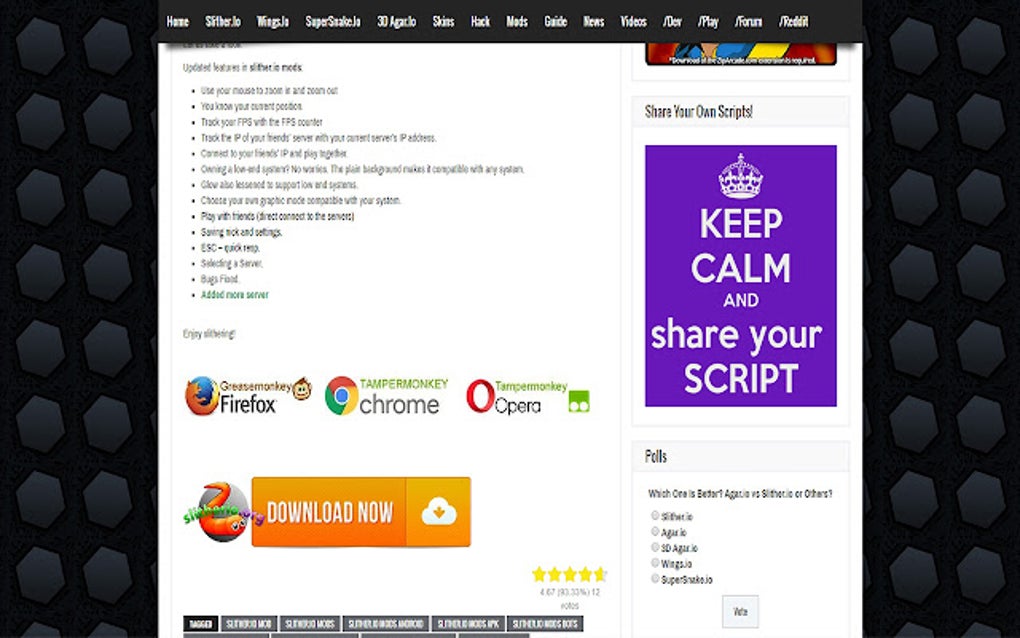Select the SuperSnake.io poll option

(x=655, y=578)
